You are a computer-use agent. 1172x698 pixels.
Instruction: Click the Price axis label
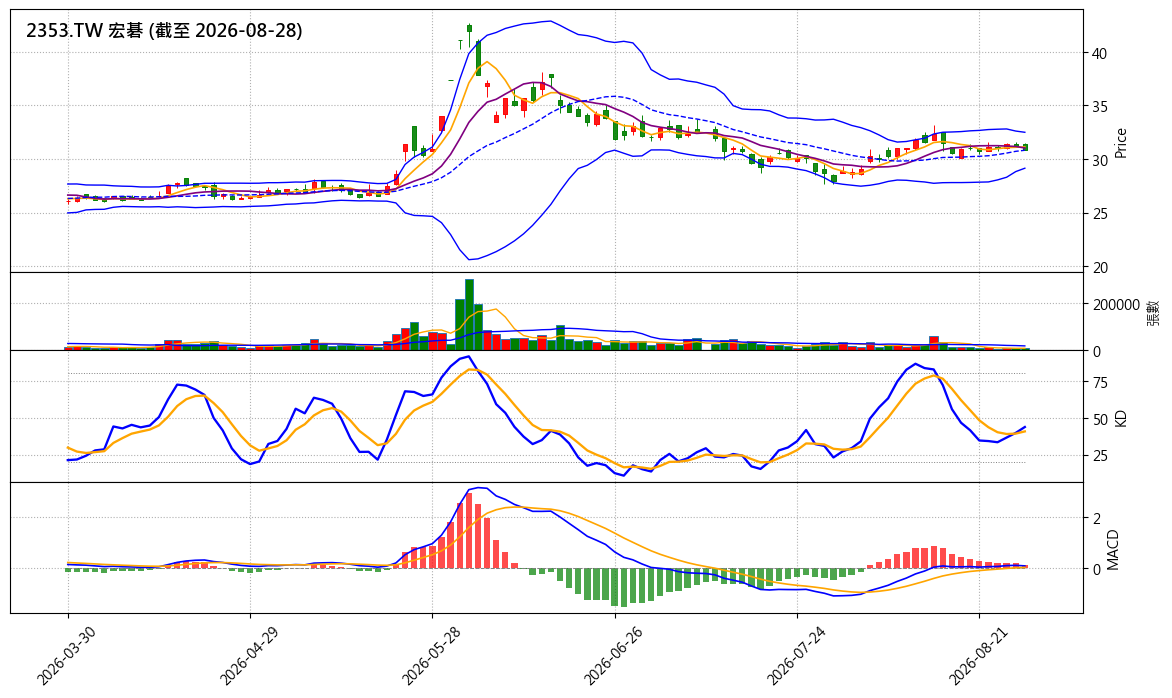pos(1120,143)
